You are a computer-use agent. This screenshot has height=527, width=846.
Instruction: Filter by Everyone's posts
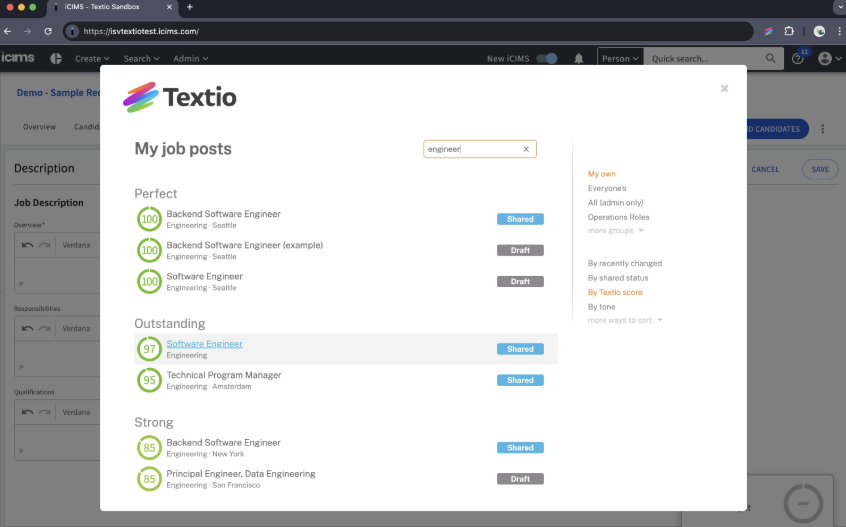tap(607, 188)
